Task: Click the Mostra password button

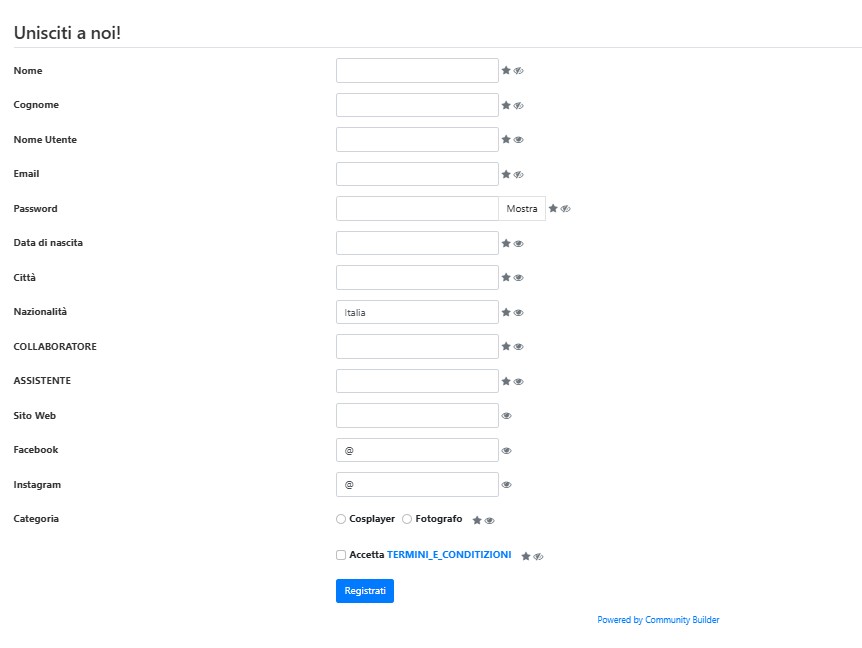Action: coord(522,209)
